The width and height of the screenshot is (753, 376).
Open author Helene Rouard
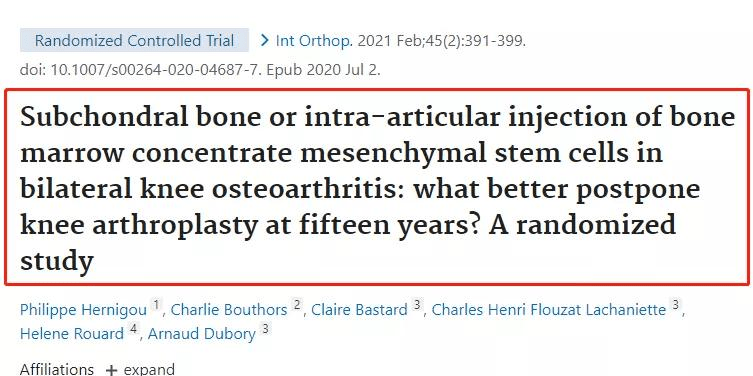pos(72,334)
